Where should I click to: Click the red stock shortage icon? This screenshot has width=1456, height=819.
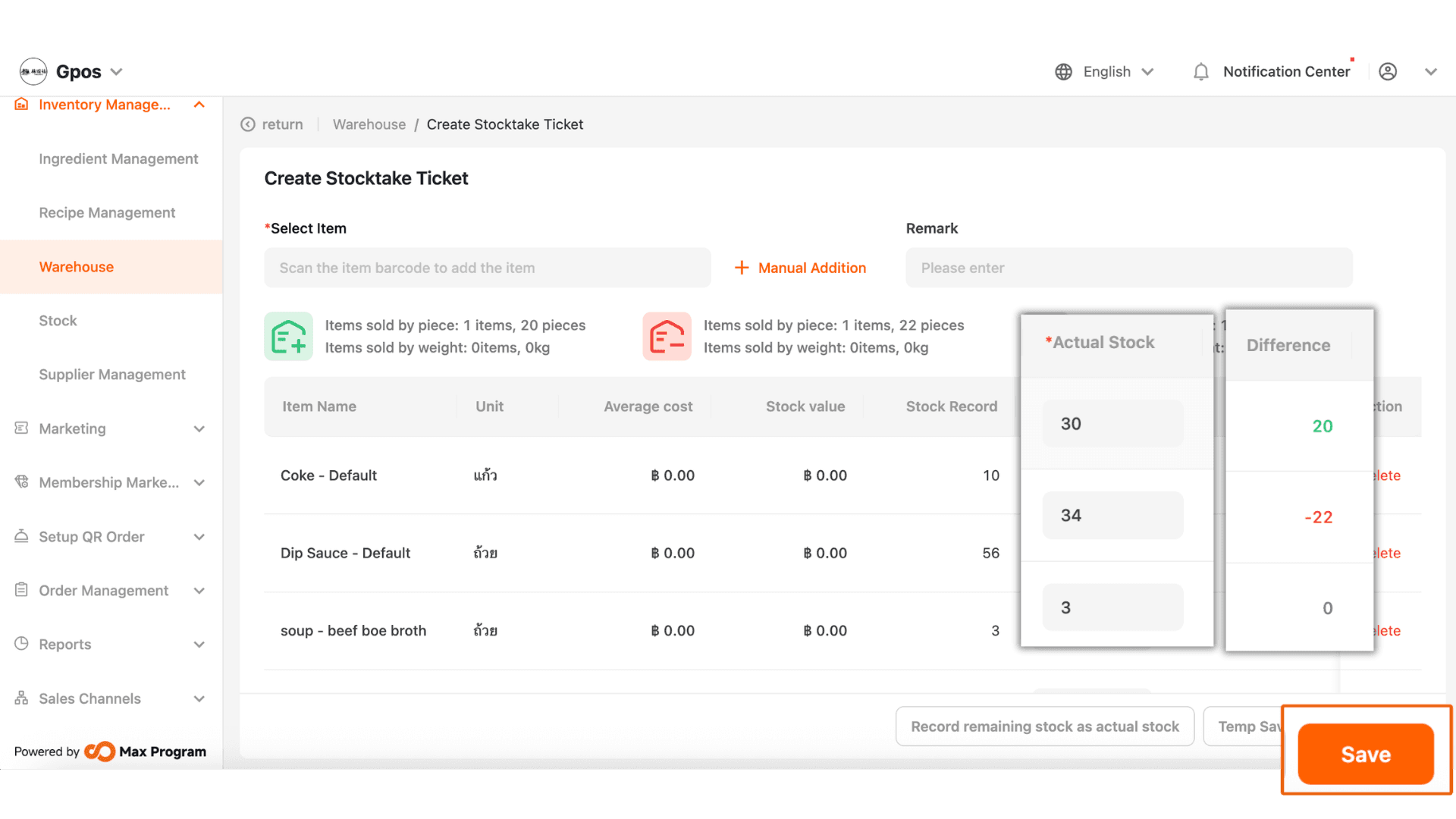pos(667,336)
